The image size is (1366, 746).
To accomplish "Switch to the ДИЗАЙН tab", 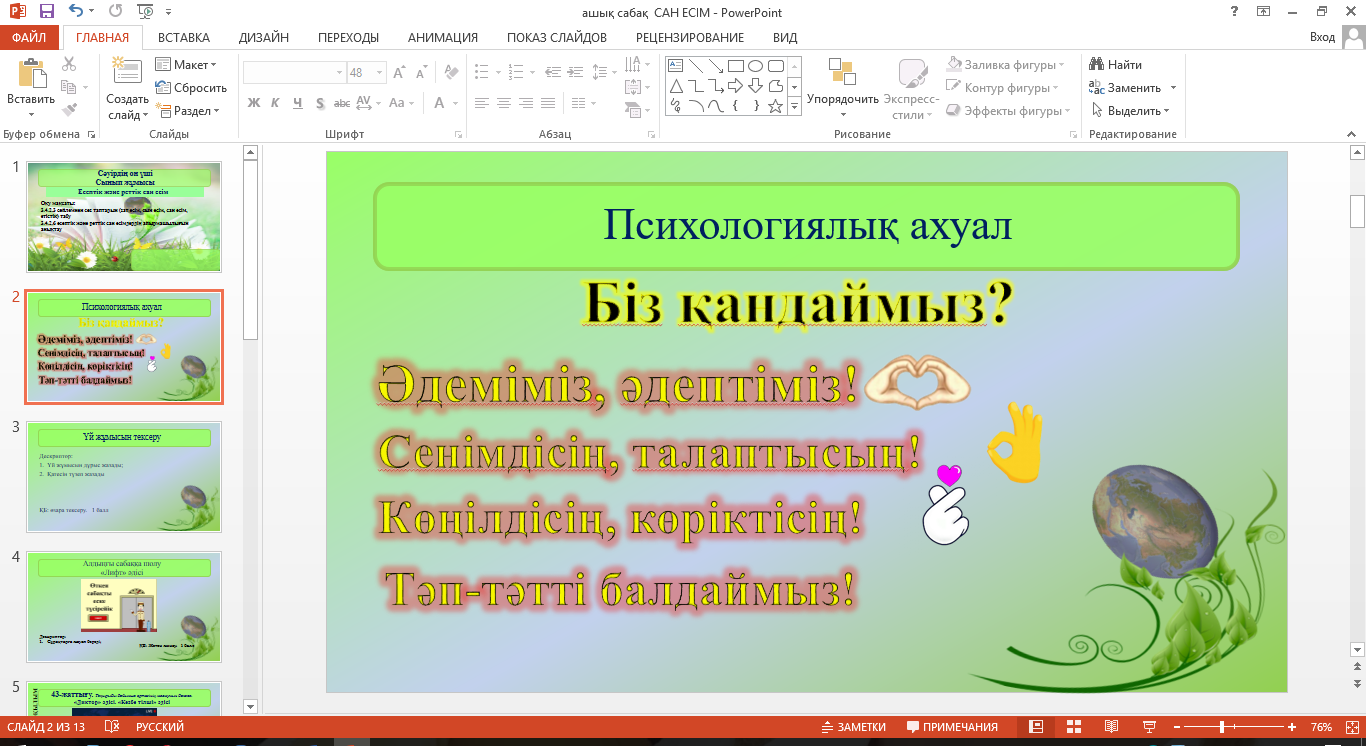I will click(x=264, y=37).
